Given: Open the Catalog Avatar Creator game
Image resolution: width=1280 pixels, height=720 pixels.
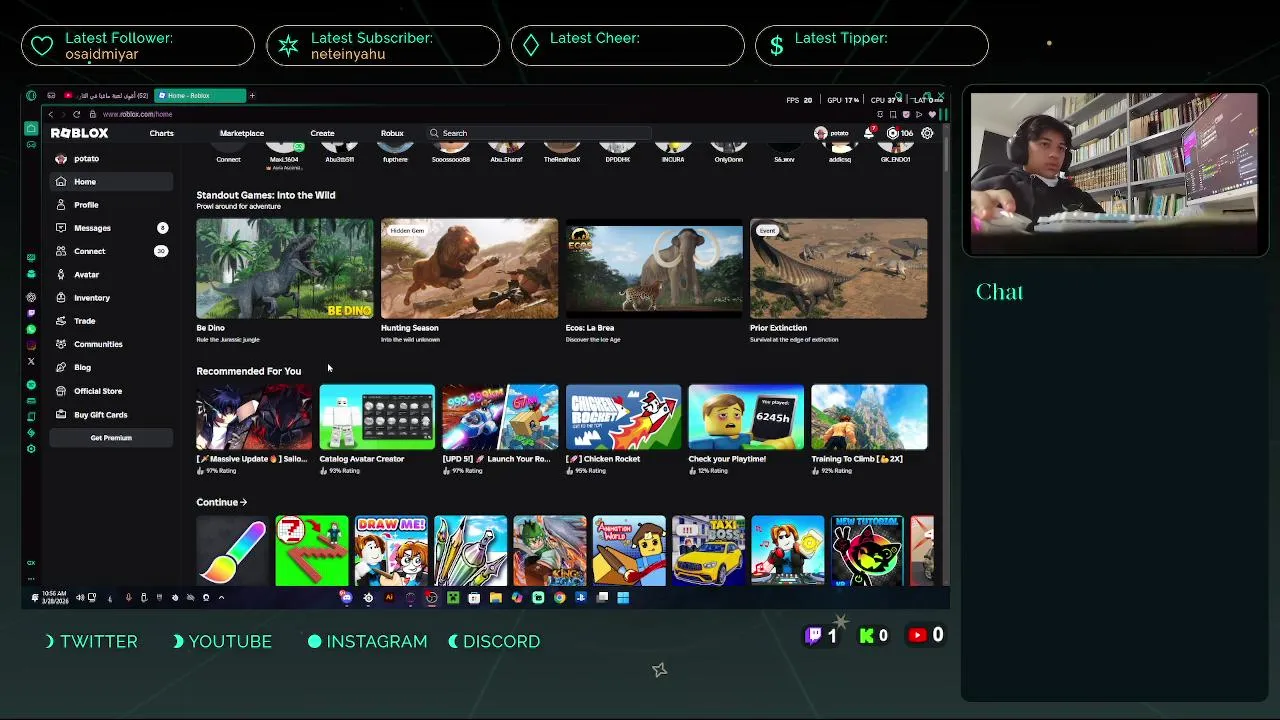Looking at the screenshot, I should (x=377, y=417).
